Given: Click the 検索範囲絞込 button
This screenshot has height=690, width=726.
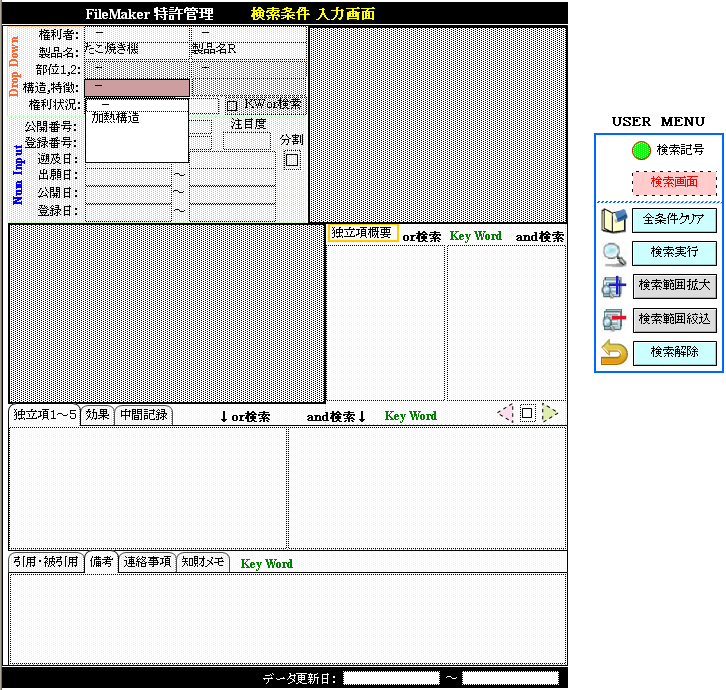Looking at the screenshot, I should 674,320.
